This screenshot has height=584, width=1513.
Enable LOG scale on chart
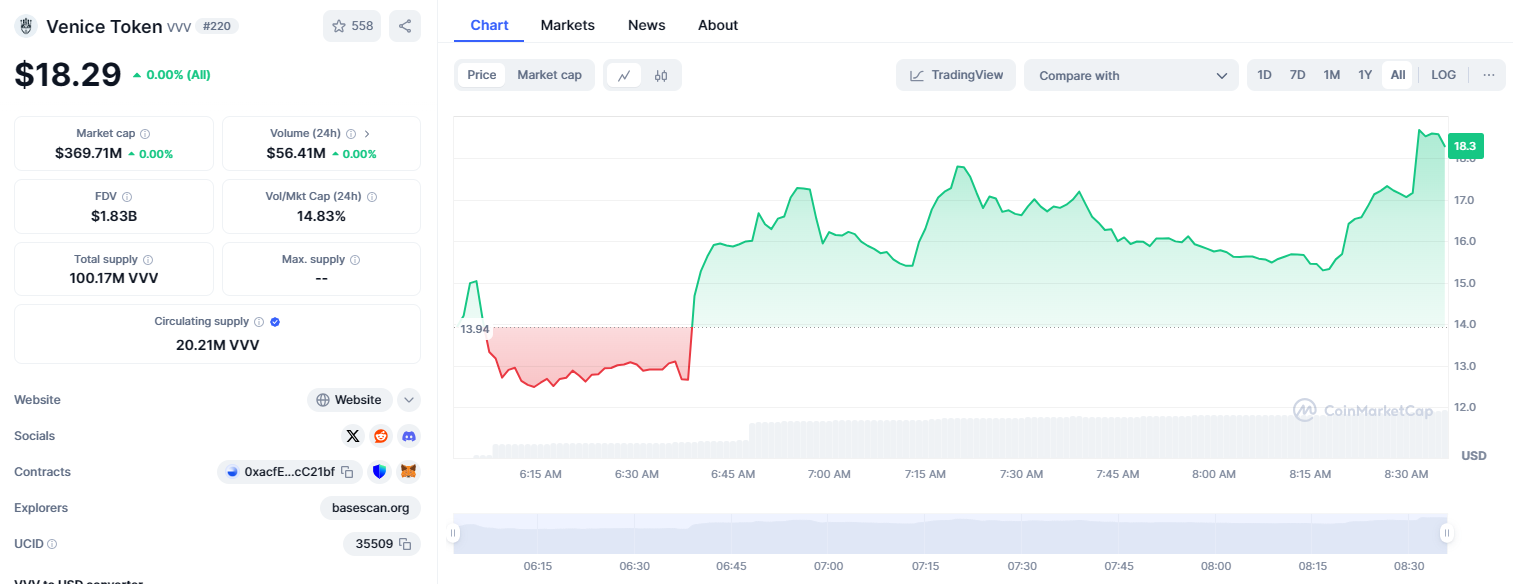coord(1443,75)
